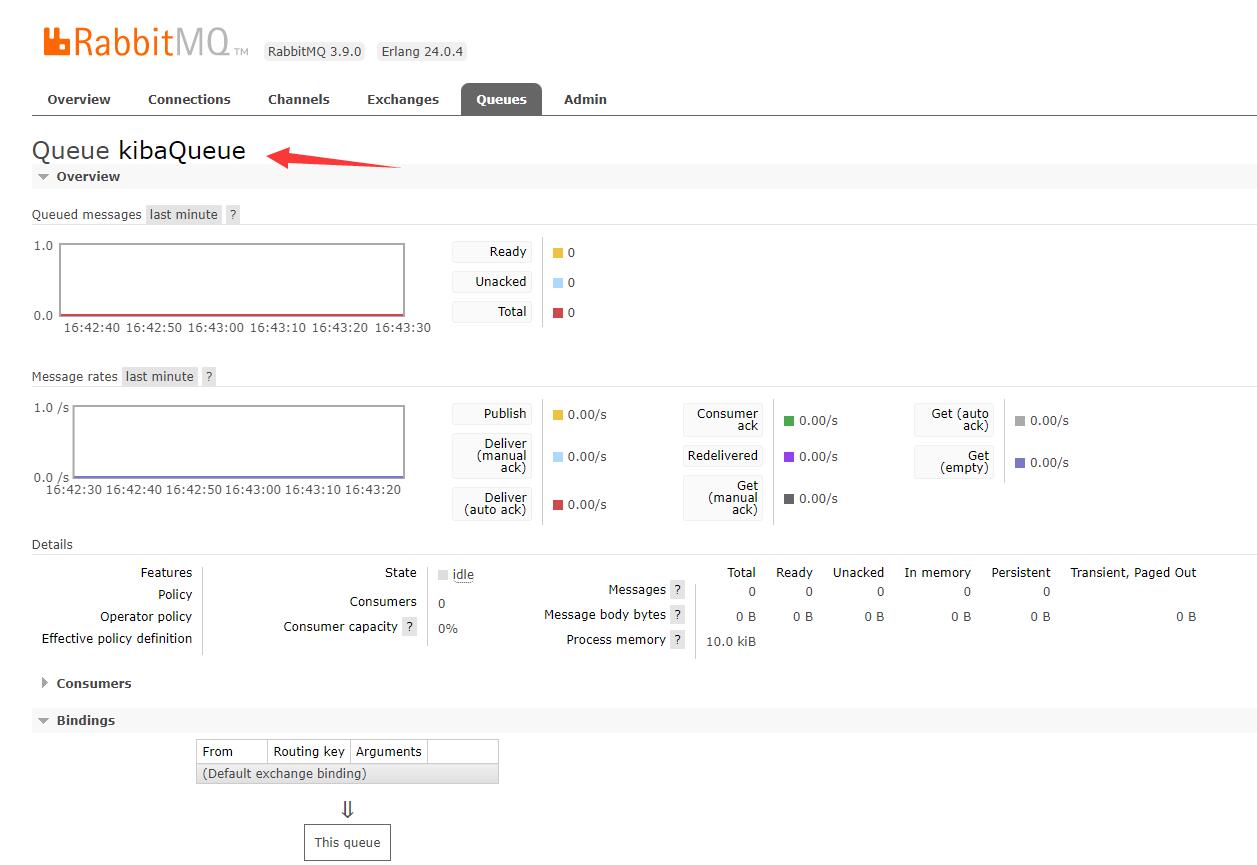Click the gray idle state indicator square
This screenshot has height=865, width=1257.
coord(443,575)
